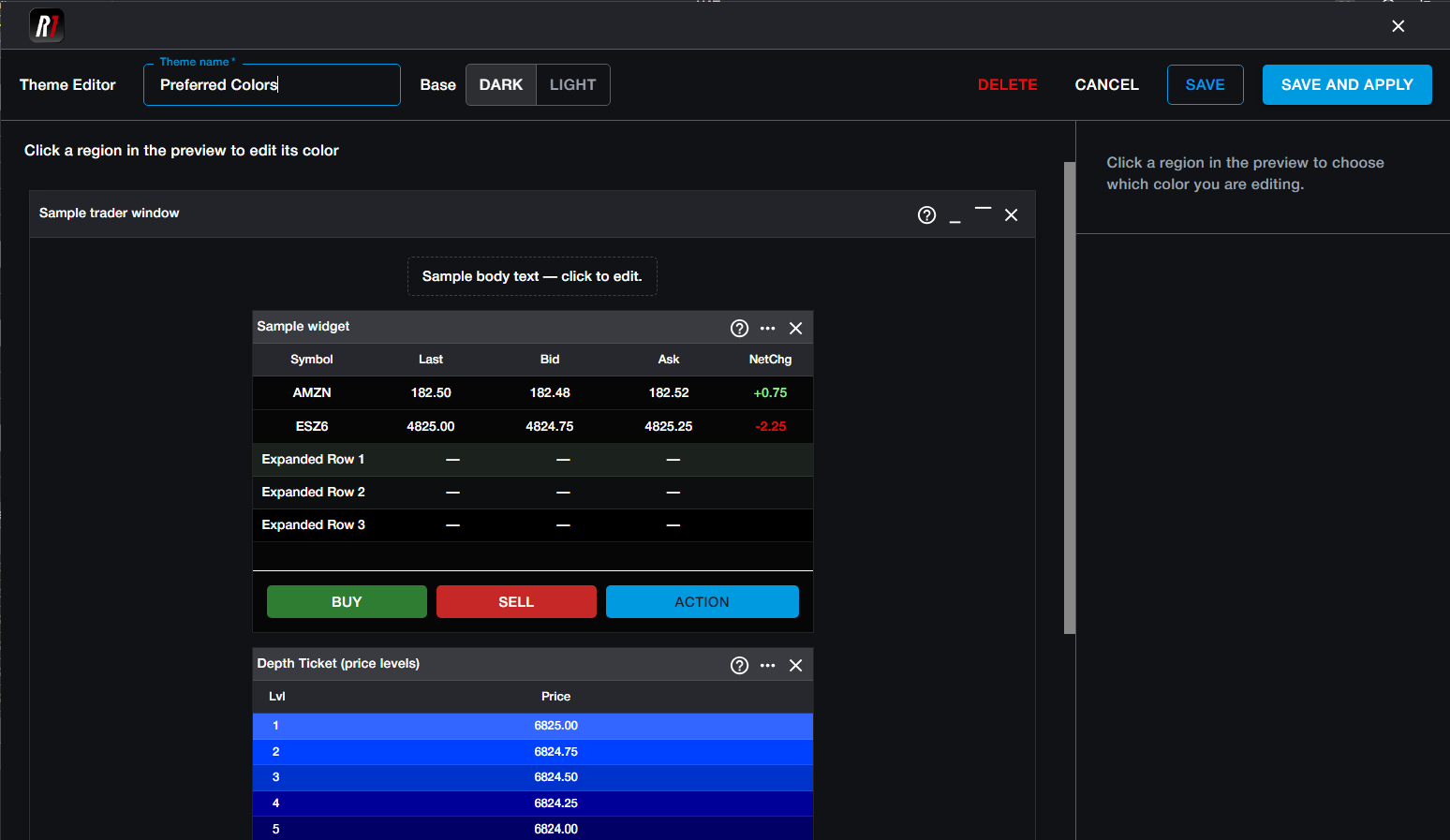Click the preview pane vertical scrollbar
The image size is (1450, 840).
[1070, 398]
